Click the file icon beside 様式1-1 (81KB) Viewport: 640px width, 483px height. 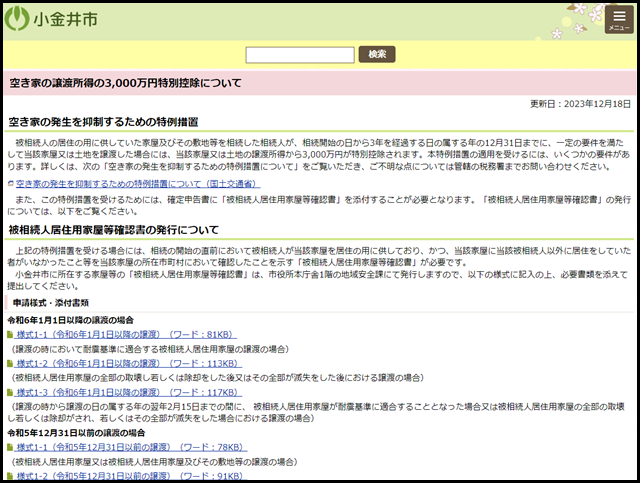(10, 334)
